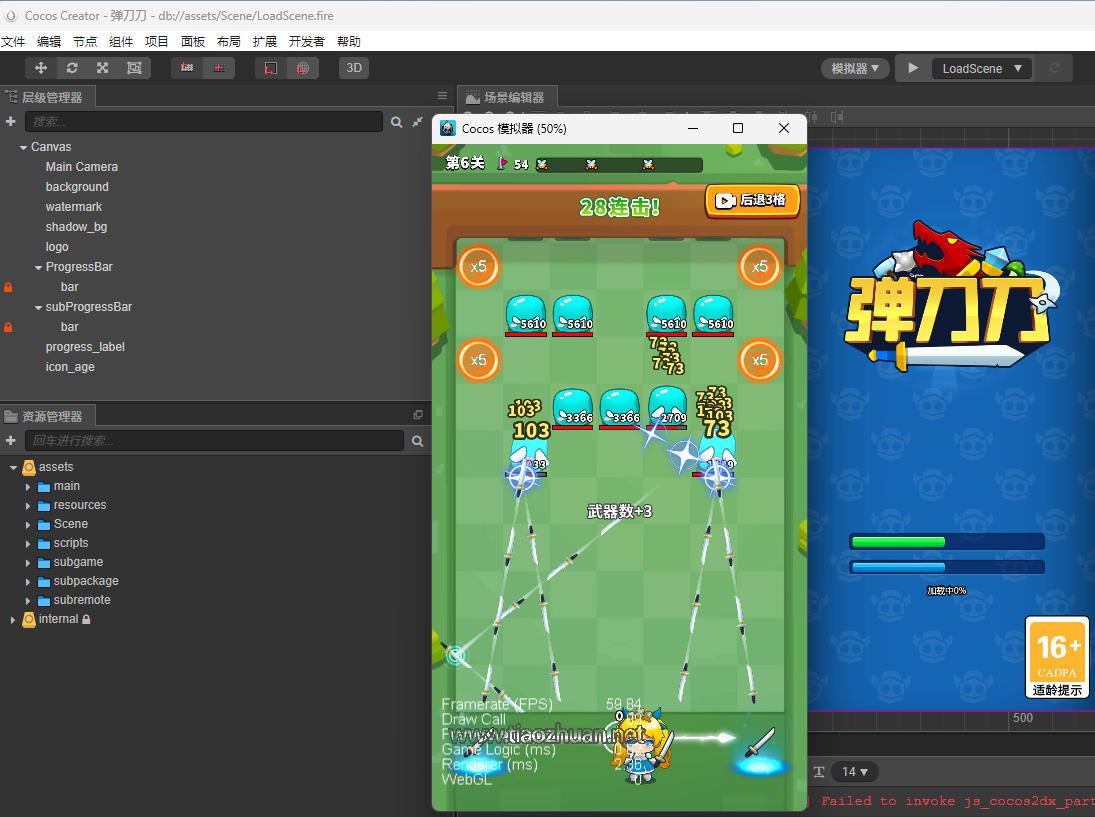Viewport: 1095px width, 817px height.
Task: Select the Rotate transform tool
Action: (x=71, y=68)
